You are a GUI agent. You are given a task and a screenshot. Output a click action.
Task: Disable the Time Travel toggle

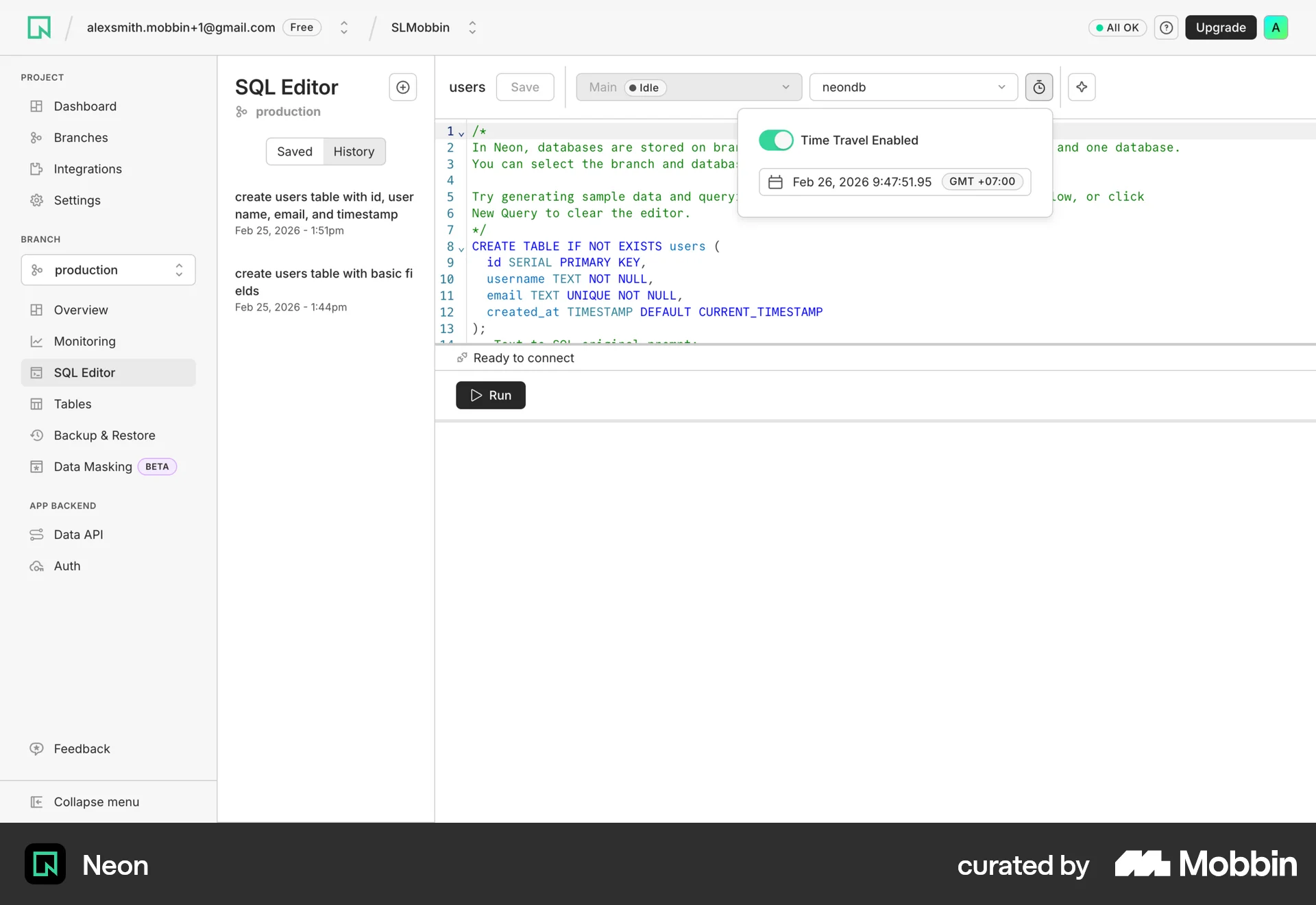coord(776,140)
